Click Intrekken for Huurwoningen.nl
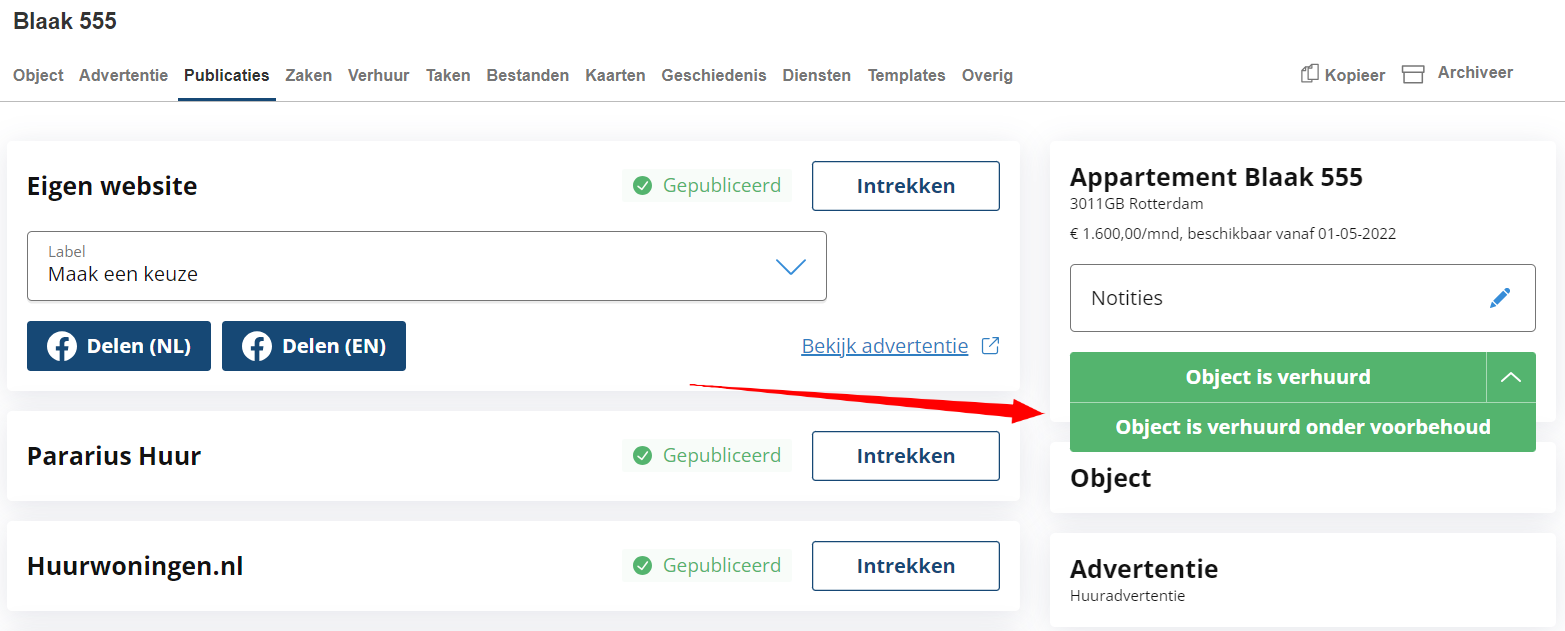Image resolution: width=1565 pixels, height=631 pixels. click(906, 566)
